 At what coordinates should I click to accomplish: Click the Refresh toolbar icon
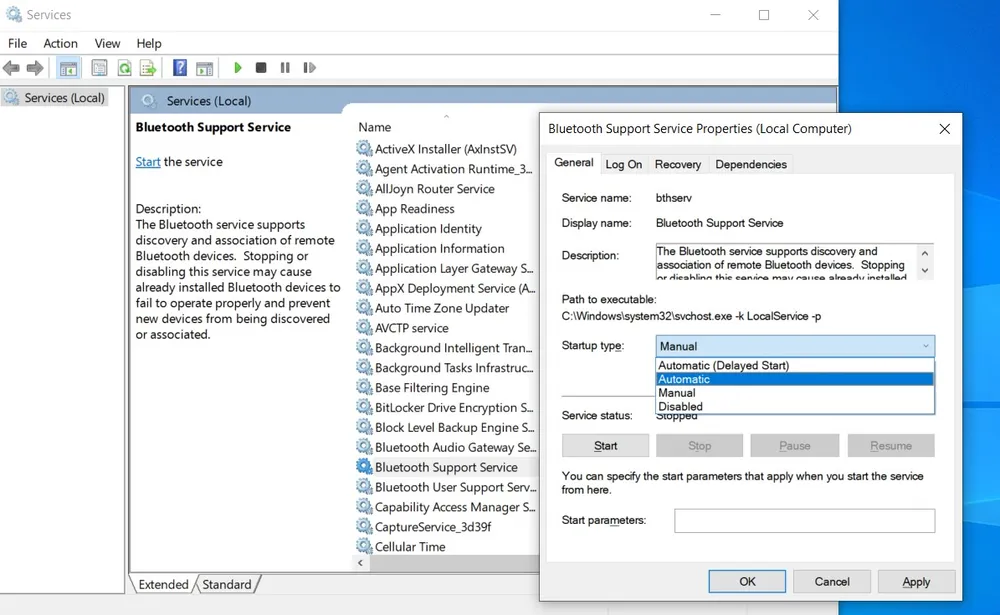pyautogui.click(x=124, y=68)
